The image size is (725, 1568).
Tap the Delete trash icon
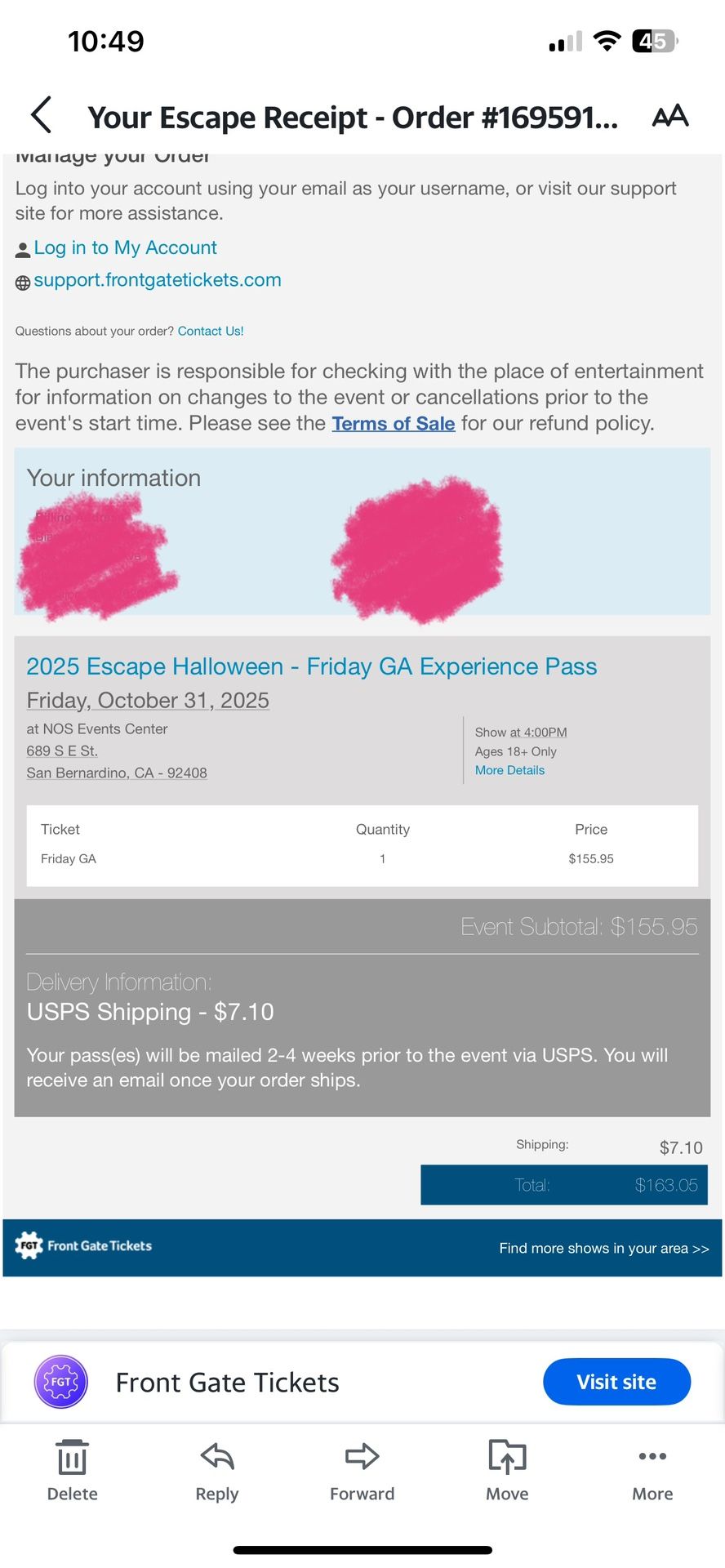click(x=72, y=1458)
